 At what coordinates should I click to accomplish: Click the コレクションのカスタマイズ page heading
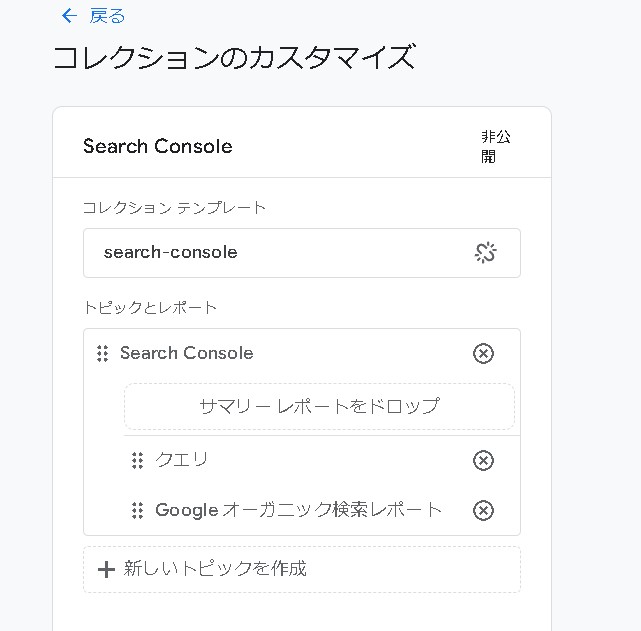pos(233,57)
